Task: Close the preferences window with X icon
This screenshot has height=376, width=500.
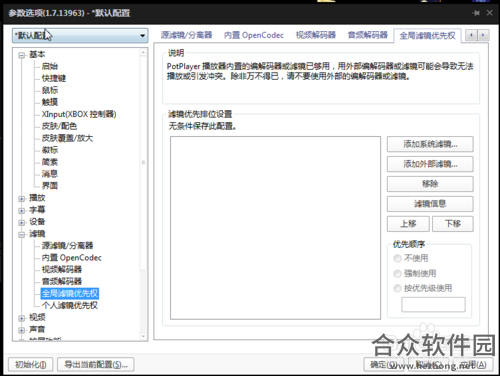Action: [489, 13]
